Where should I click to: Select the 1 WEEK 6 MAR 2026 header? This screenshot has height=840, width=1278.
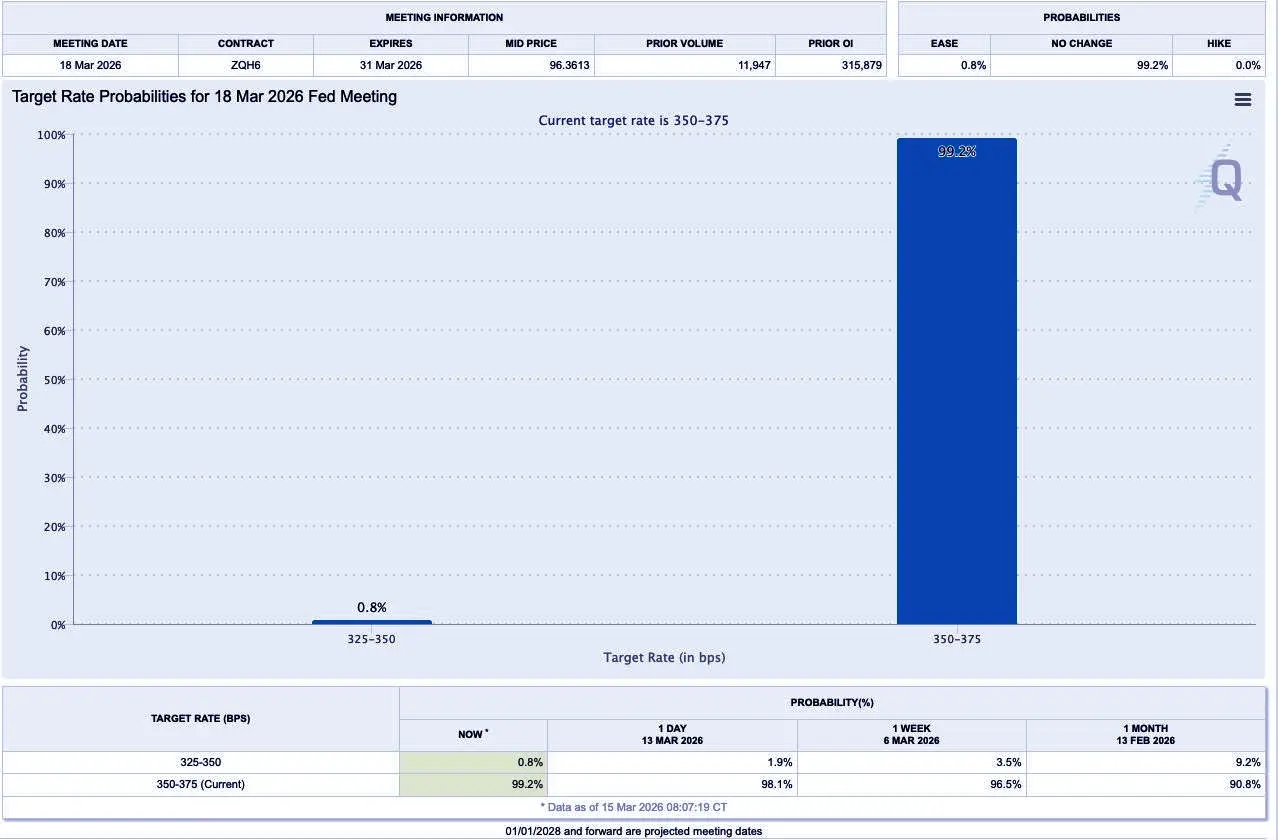912,735
